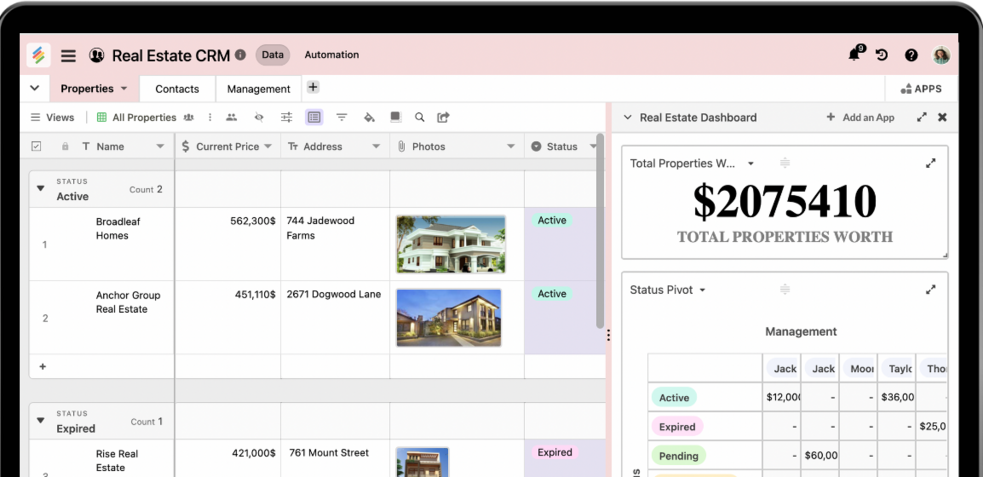Click the APPS button
The width and height of the screenshot is (983, 477).
921,89
